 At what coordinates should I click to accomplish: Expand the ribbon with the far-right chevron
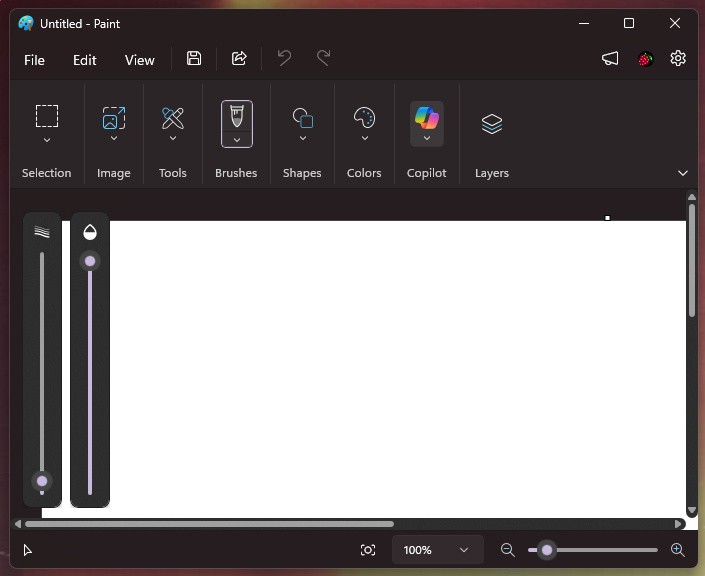683,173
